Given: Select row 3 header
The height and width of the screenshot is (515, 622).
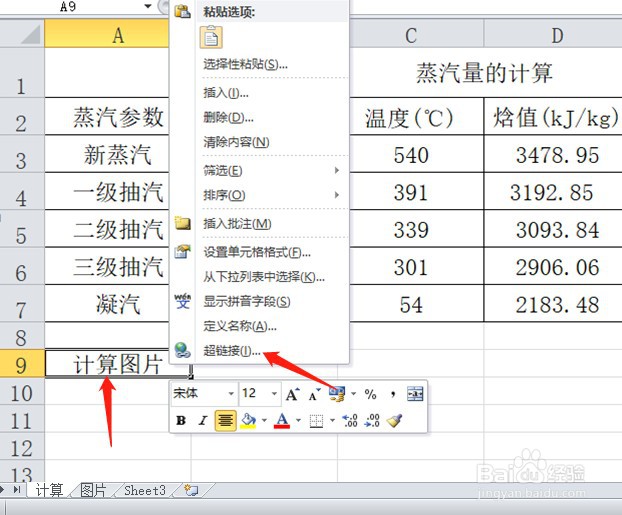Looking at the screenshot, I should (x=22, y=154).
